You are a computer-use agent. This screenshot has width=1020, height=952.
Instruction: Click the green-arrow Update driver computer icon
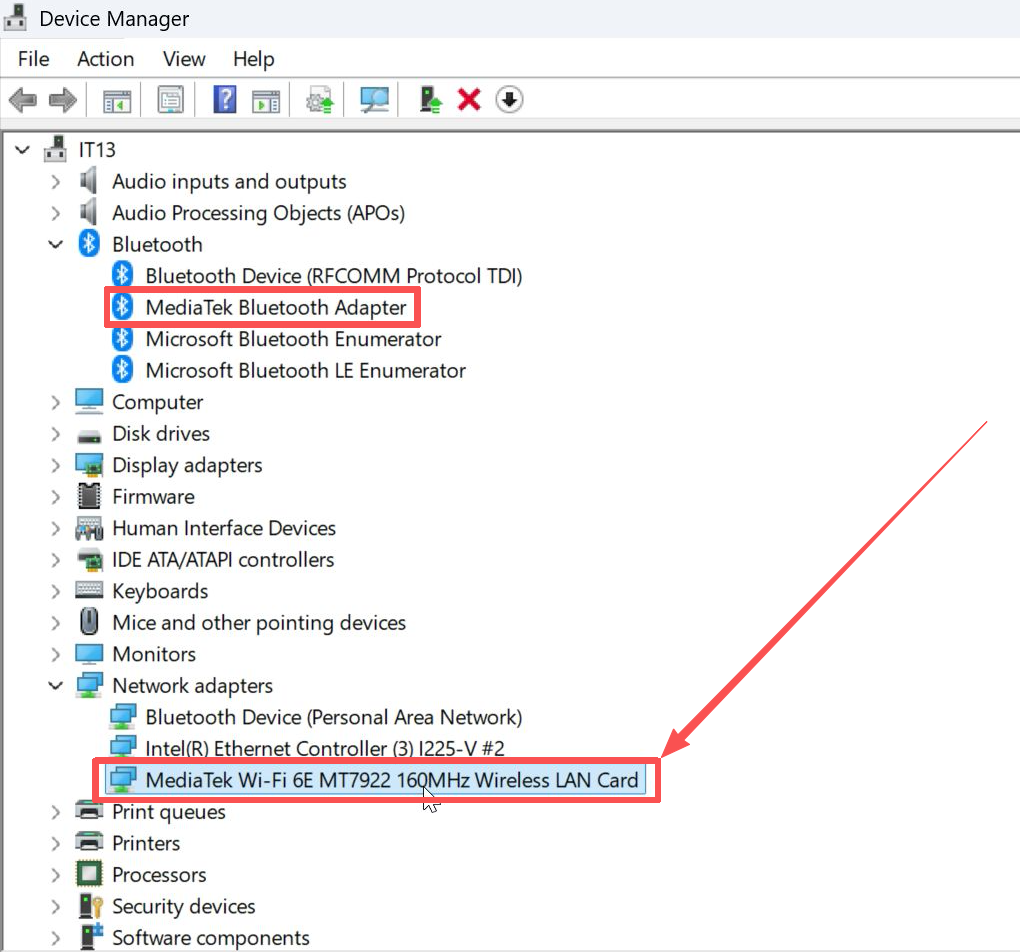point(430,100)
